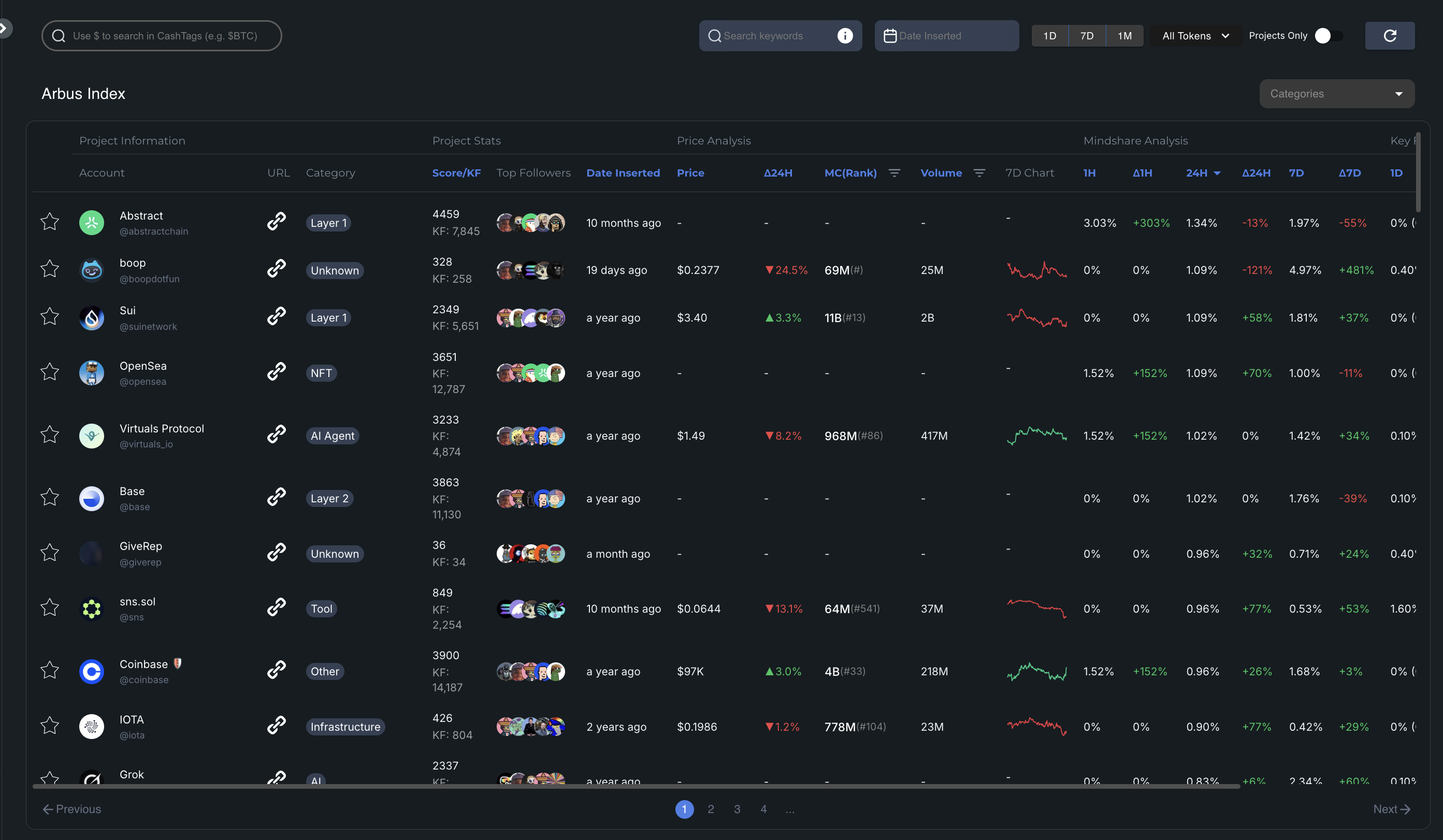Star Abstract as a favorite
1443x840 pixels.
(50, 222)
